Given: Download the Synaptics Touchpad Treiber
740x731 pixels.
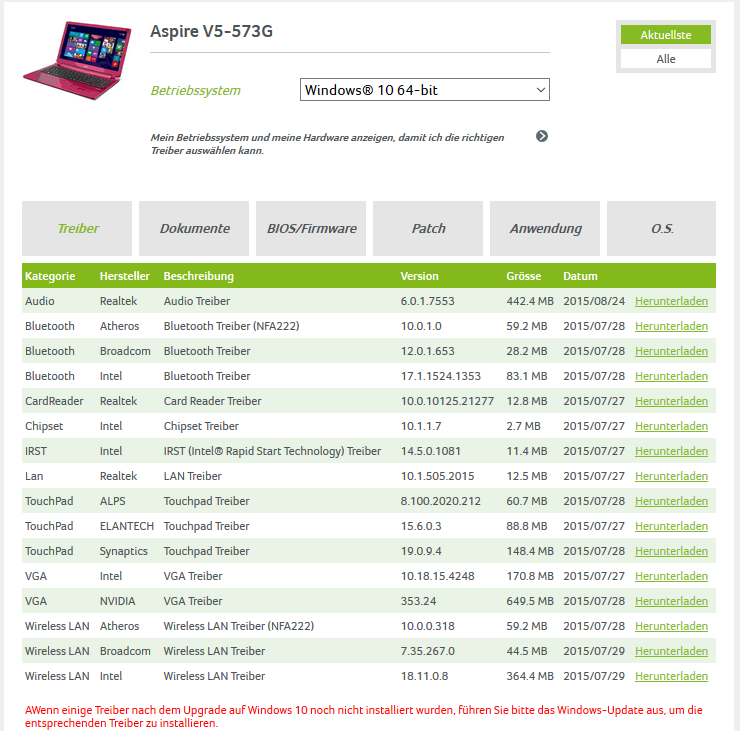Looking at the screenshot, I should click(x=671, y=551).
